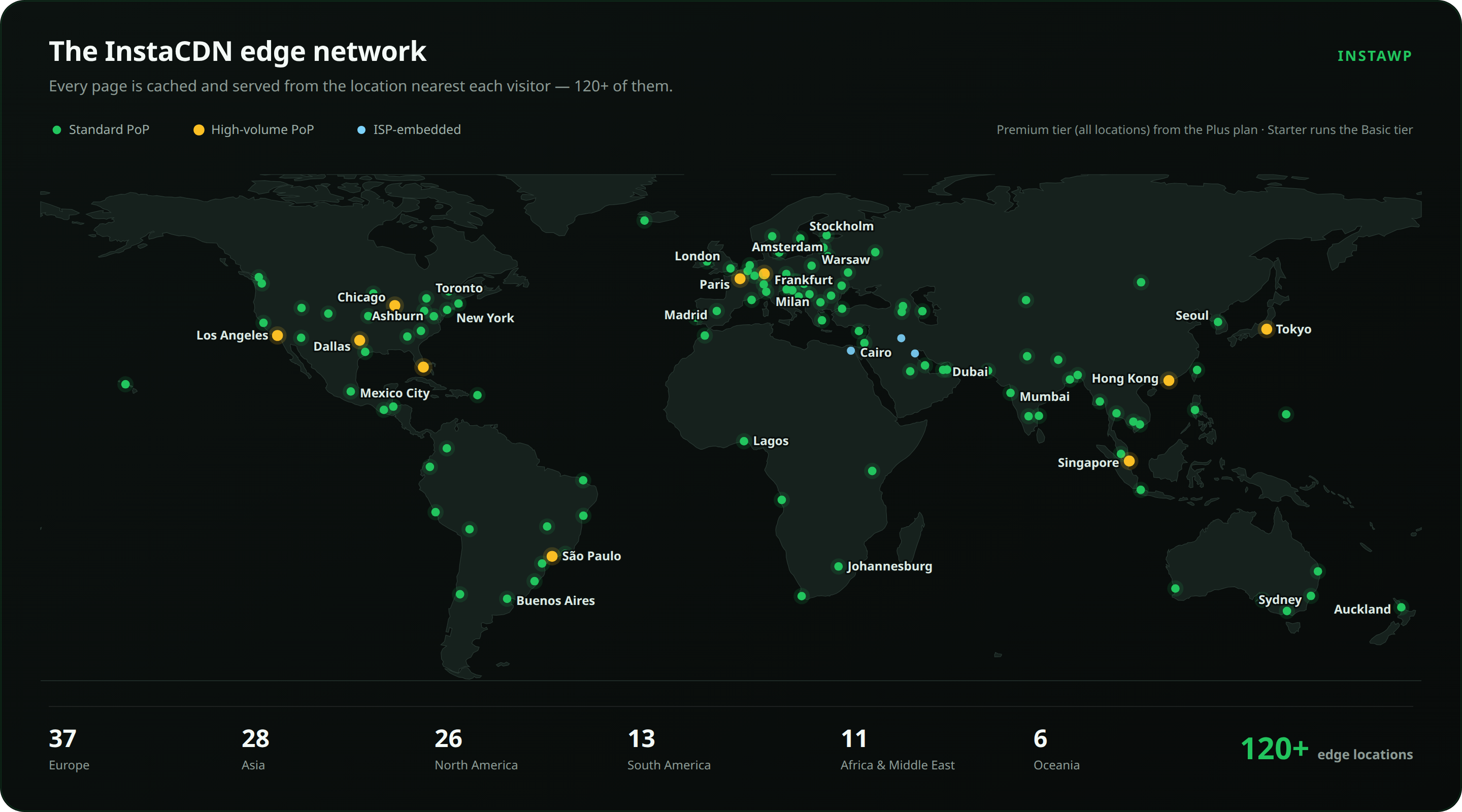Click the 28 Asia statistic
1462x812 pixels.
coord(255,749)
